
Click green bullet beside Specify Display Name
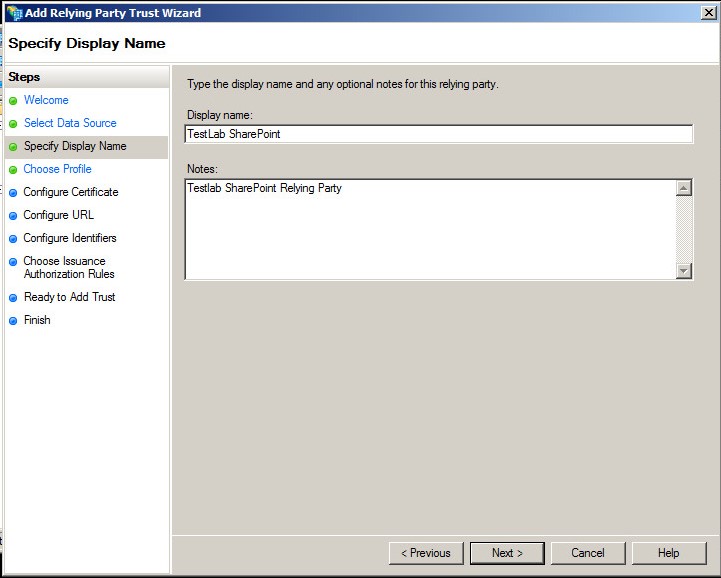[13, 147]
